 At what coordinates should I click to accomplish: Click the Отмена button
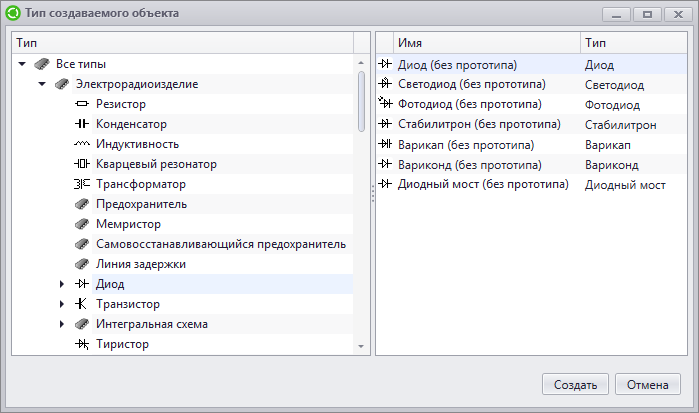tap(648, 384)
